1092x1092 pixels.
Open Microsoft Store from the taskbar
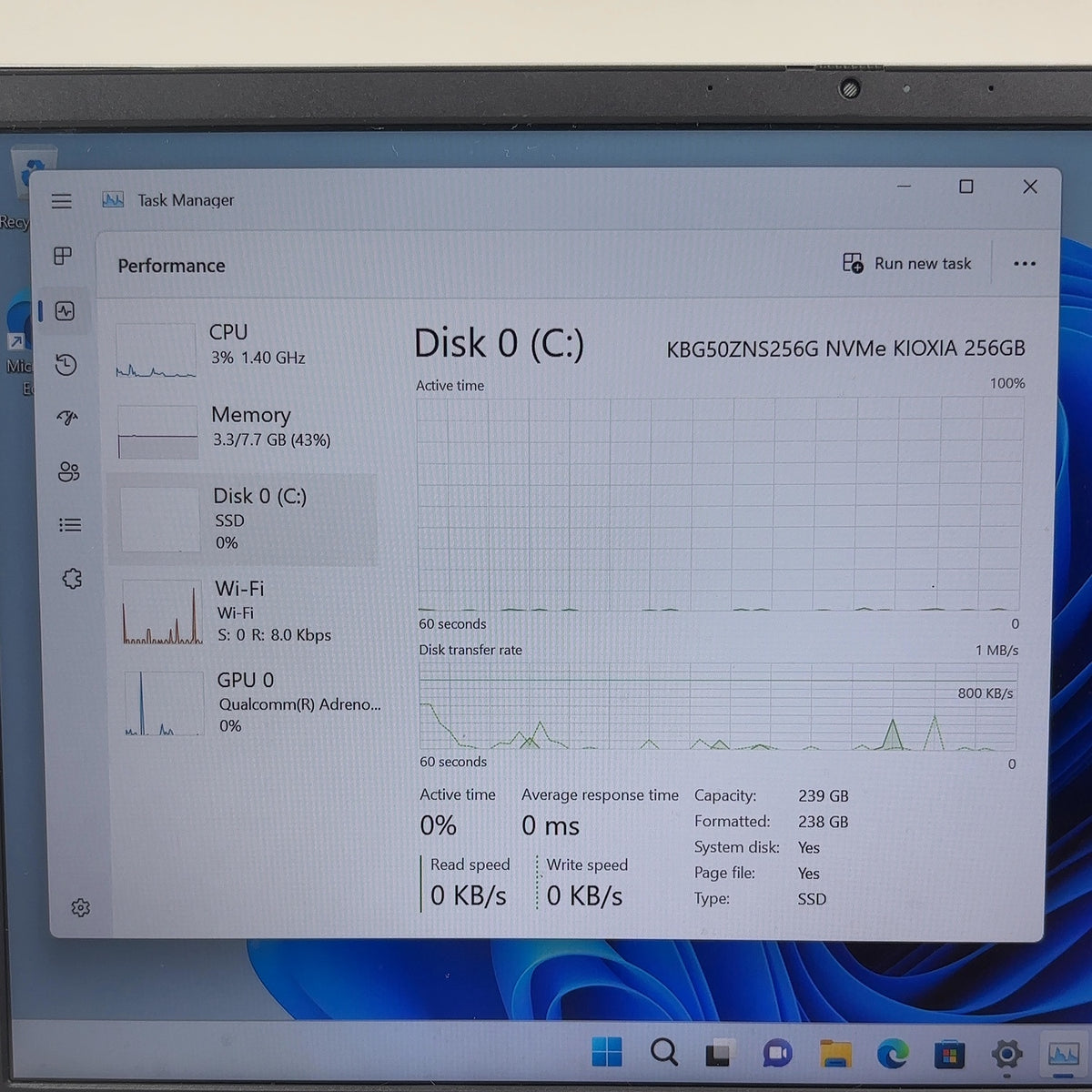[x=949, y=1056]
